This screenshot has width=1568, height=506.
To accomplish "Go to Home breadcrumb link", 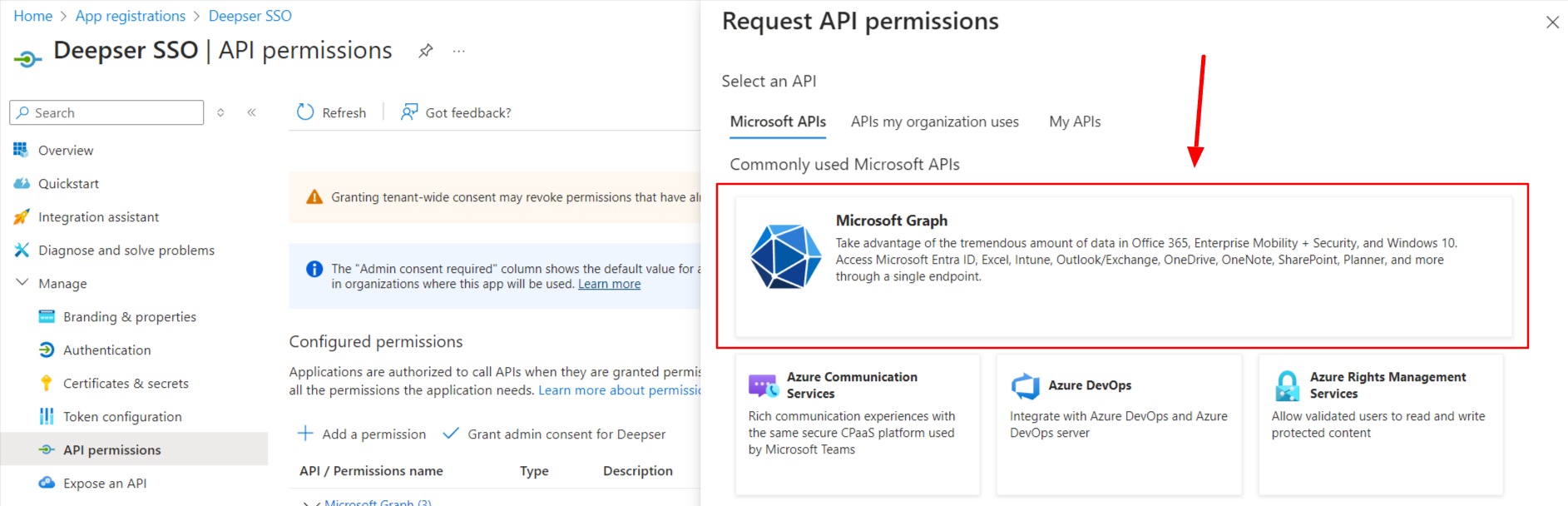I will (x=32, y=16).
